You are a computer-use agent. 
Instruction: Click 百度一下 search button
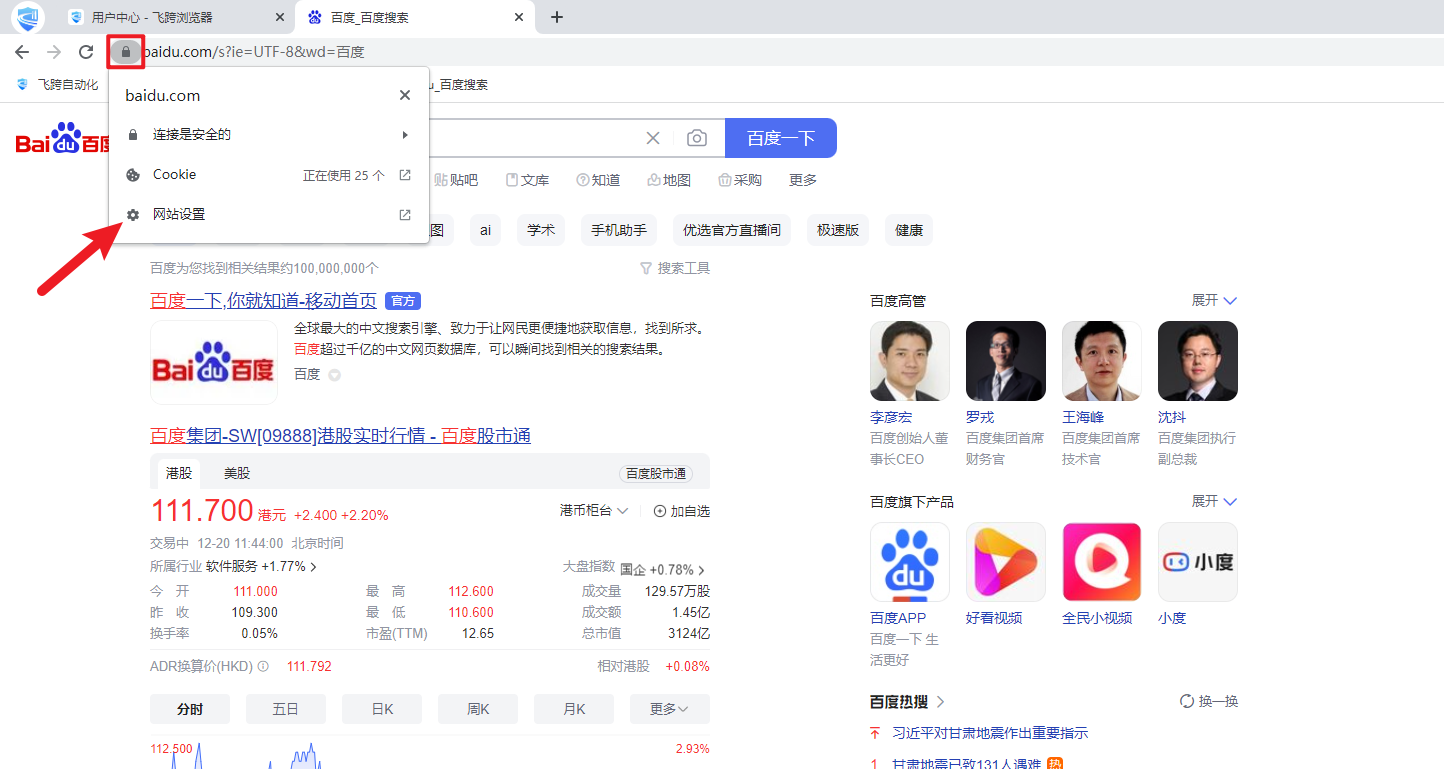coord(781,138)
